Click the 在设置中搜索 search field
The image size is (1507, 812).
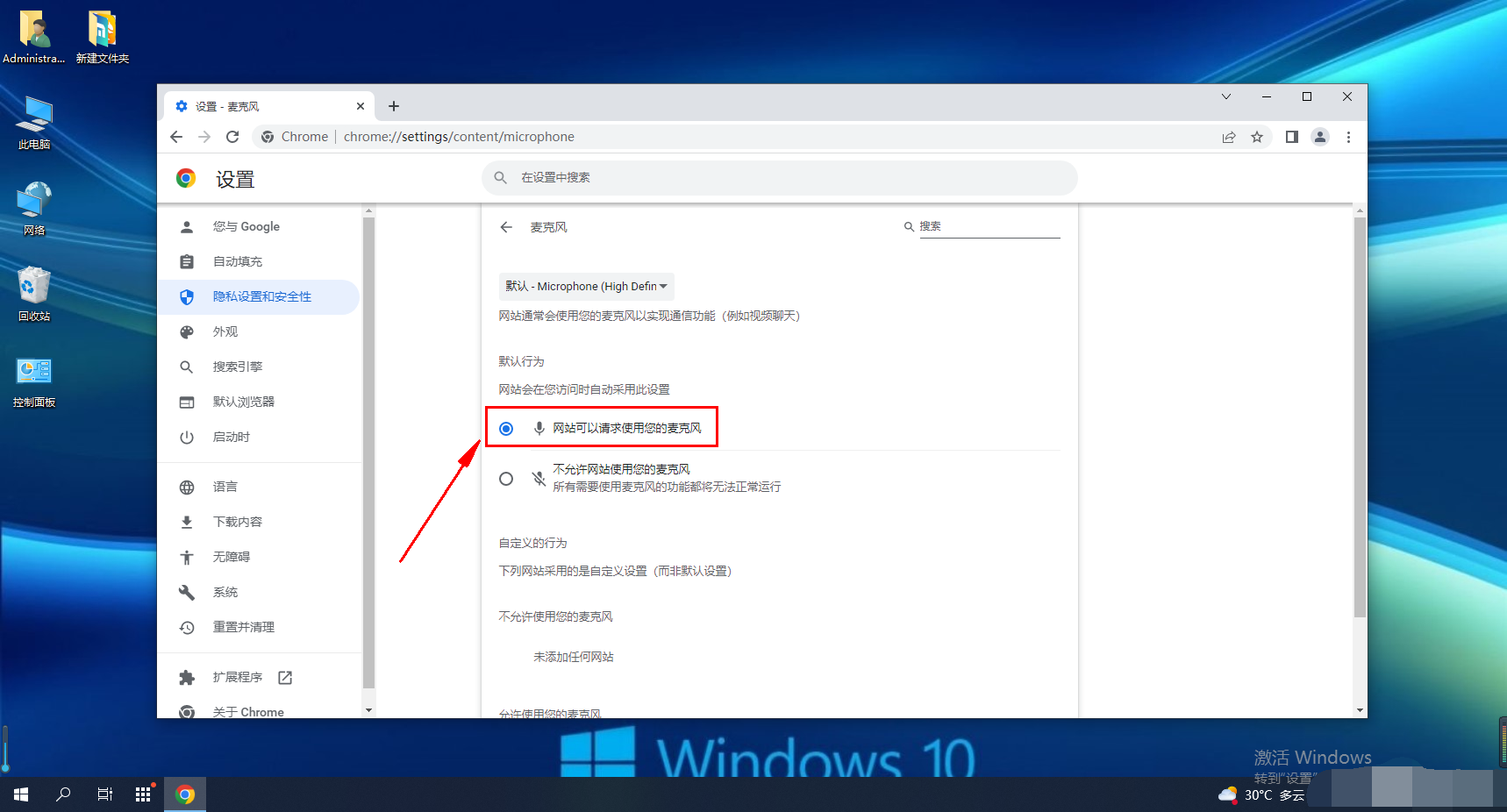[x=779, y=178]
